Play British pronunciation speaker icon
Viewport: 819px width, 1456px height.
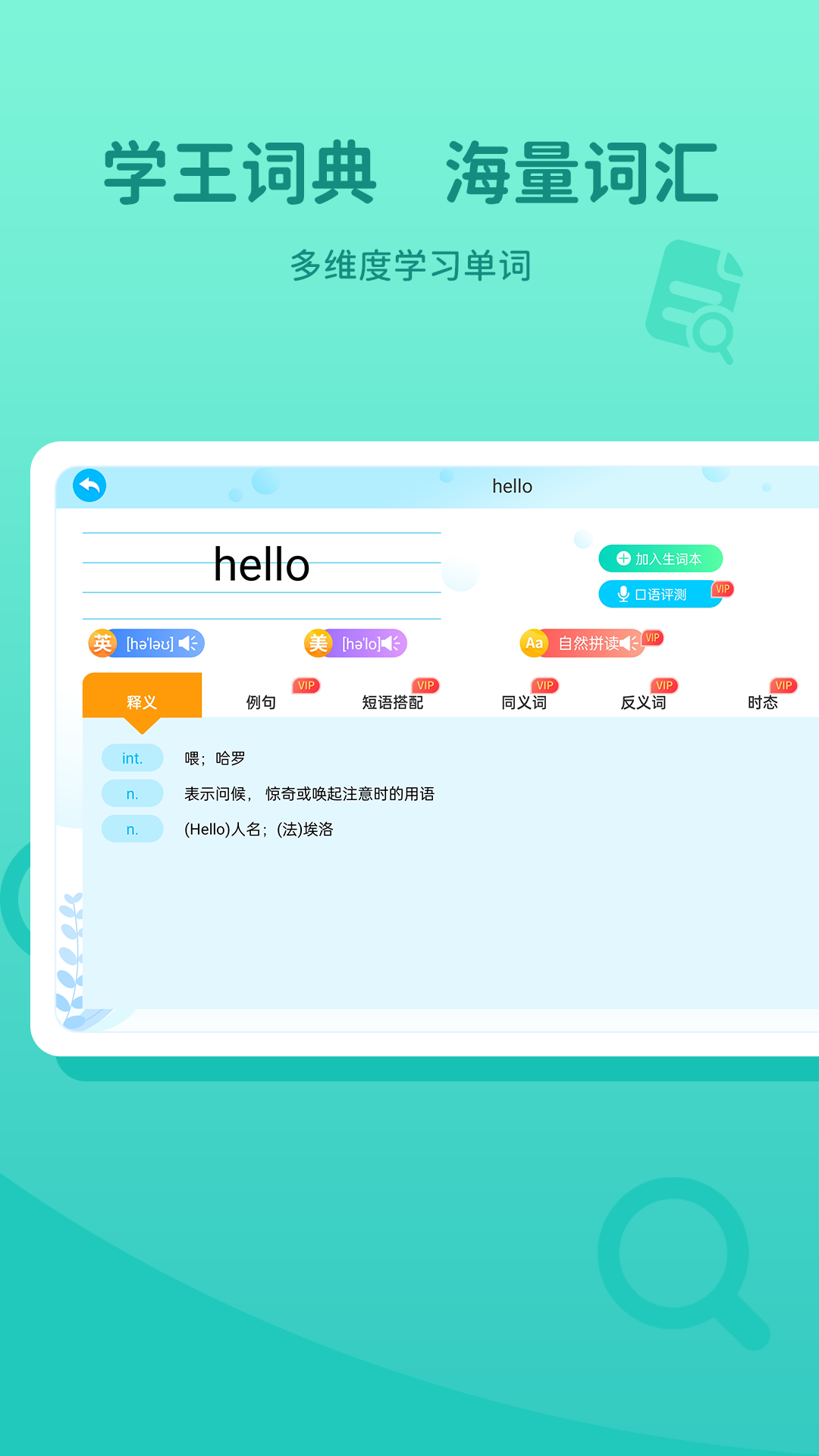pos(188,644)
